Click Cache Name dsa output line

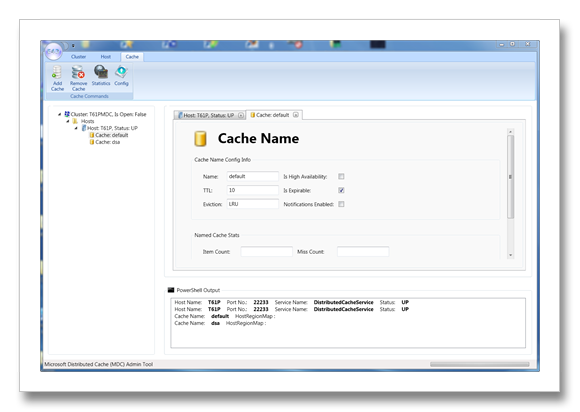(220, 324)
